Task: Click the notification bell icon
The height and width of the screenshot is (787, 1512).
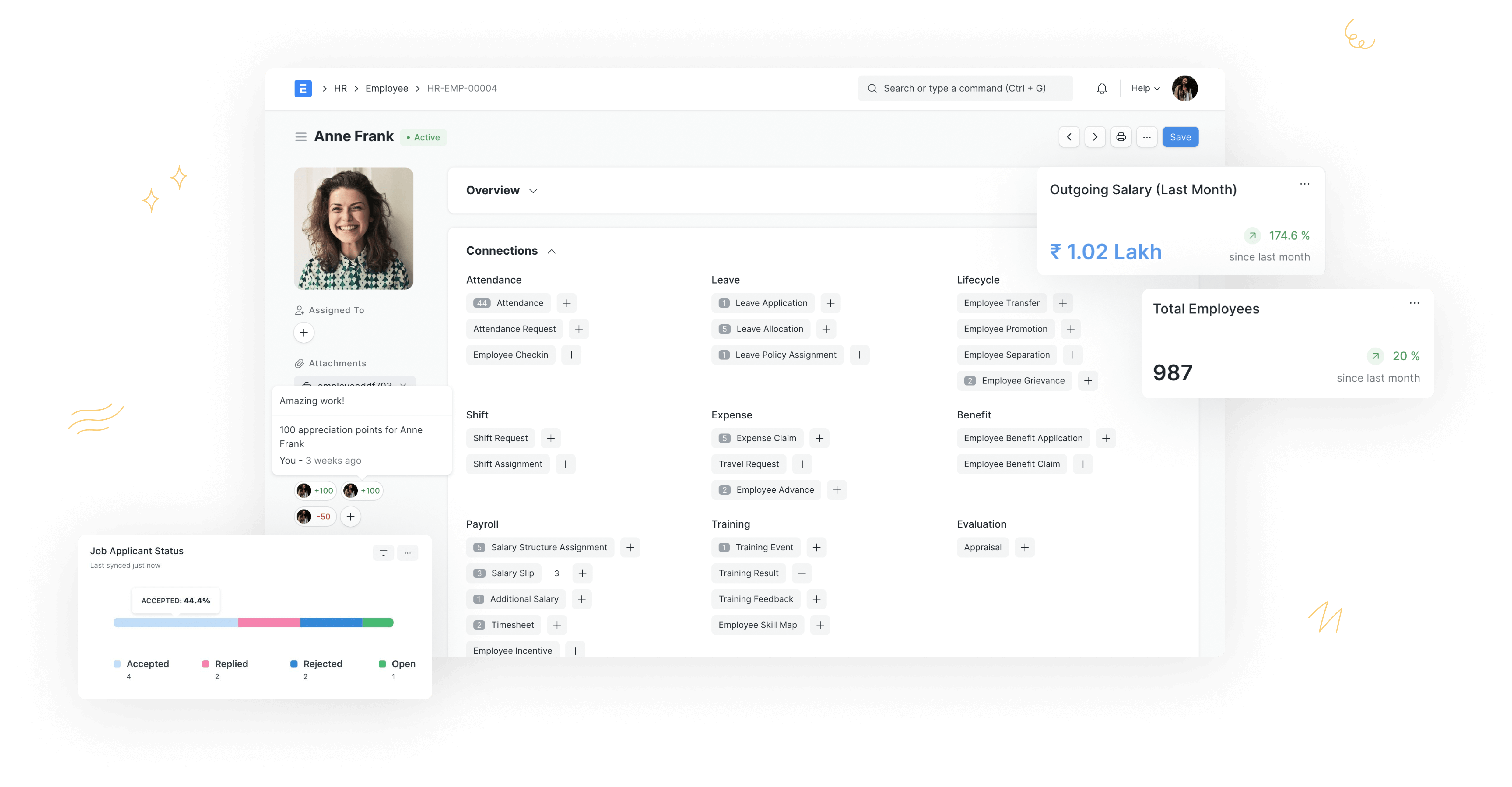Action: [1101, 88]
